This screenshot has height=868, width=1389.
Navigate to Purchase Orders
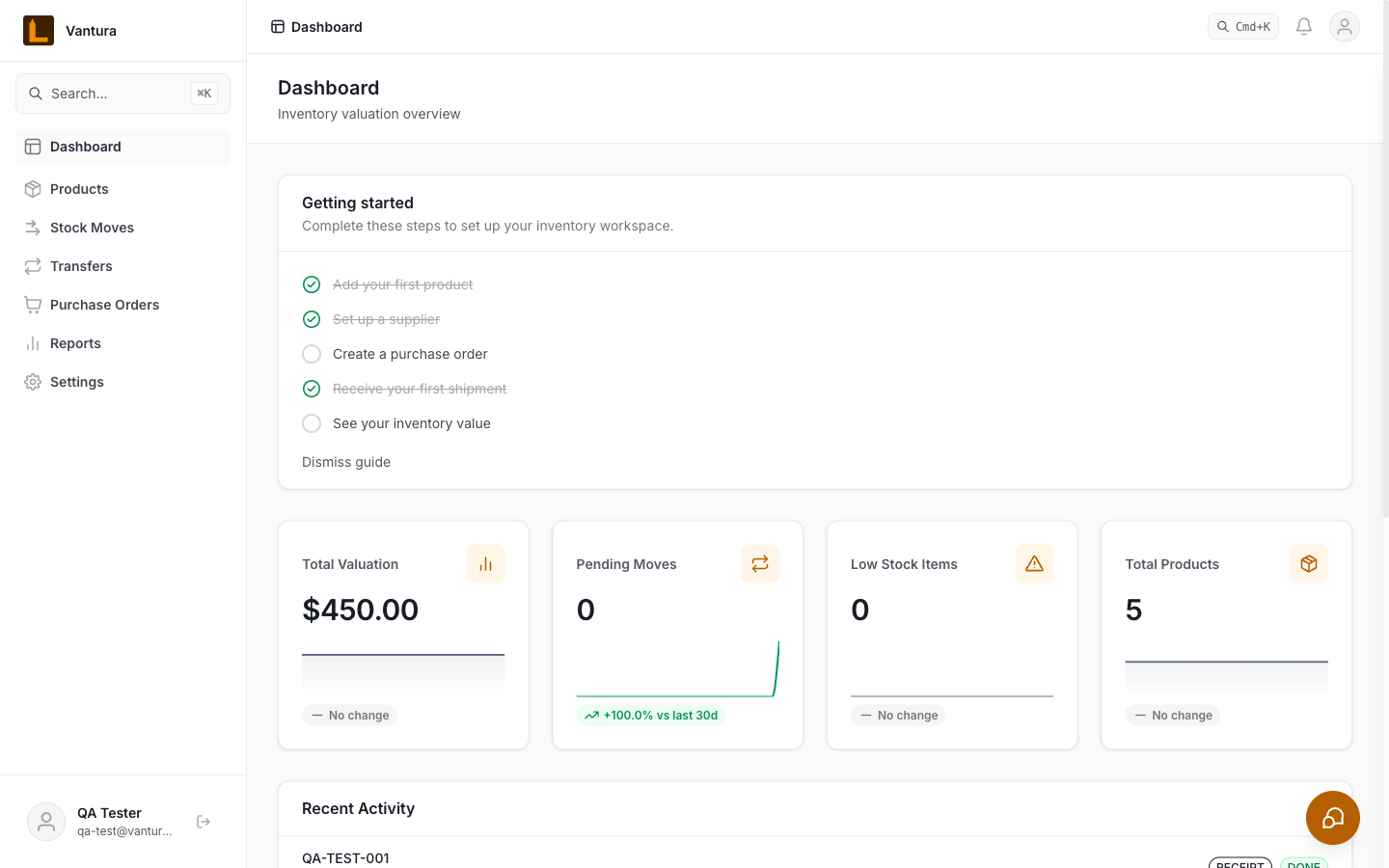tap(104, 305)
